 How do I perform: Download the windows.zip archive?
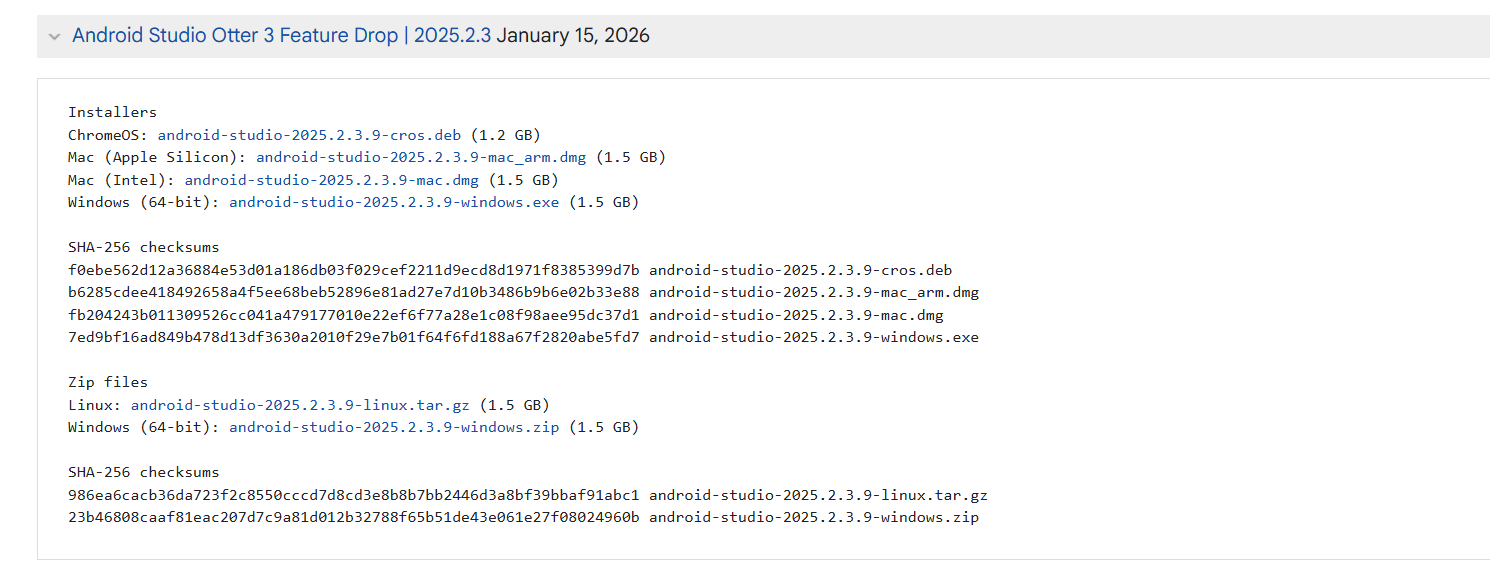(x=395, y=427)
